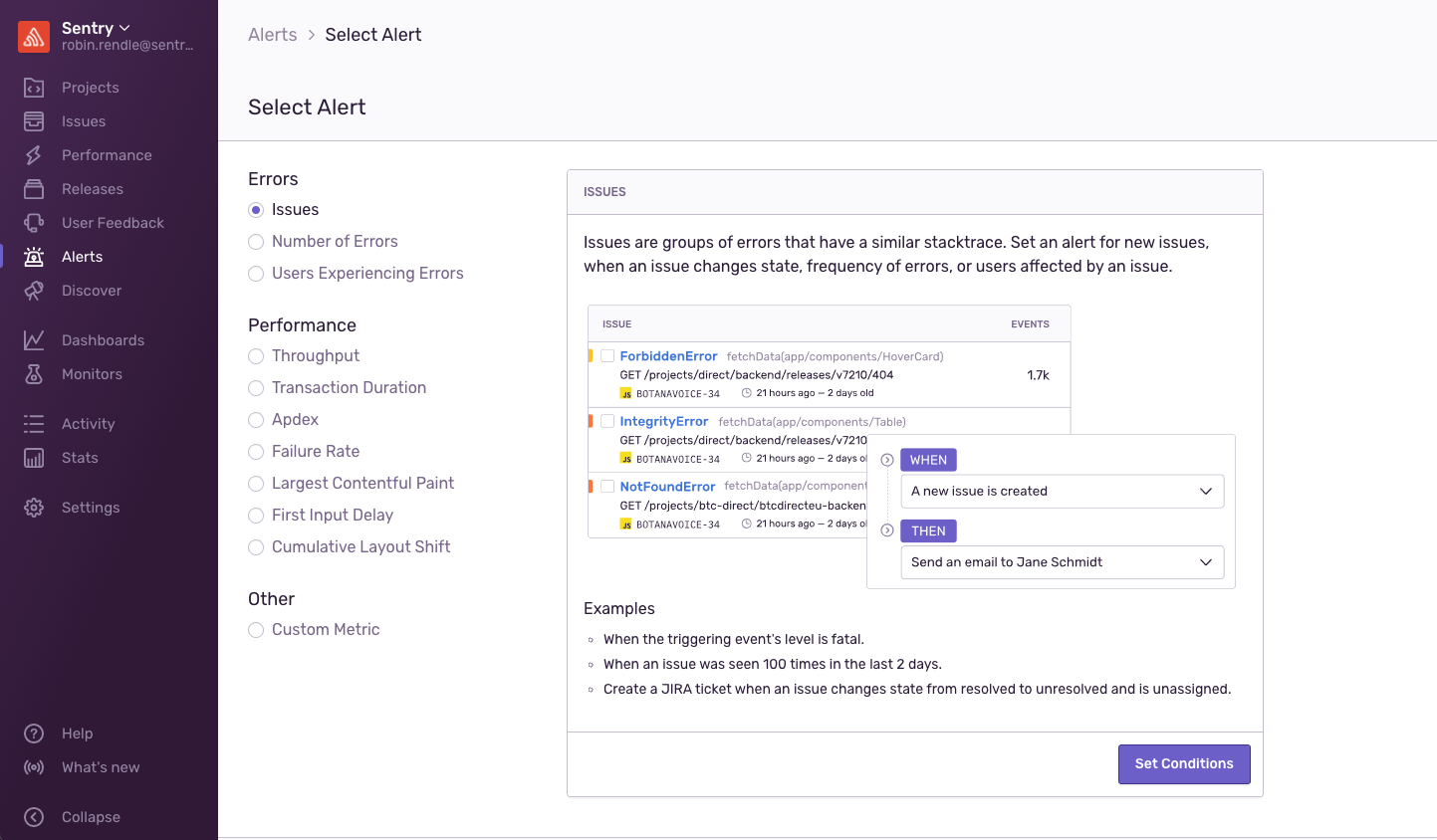Screen dimensions: 1437x840
Task: Select Cumulative Layout Shift radio
Action: pos(256,547)
